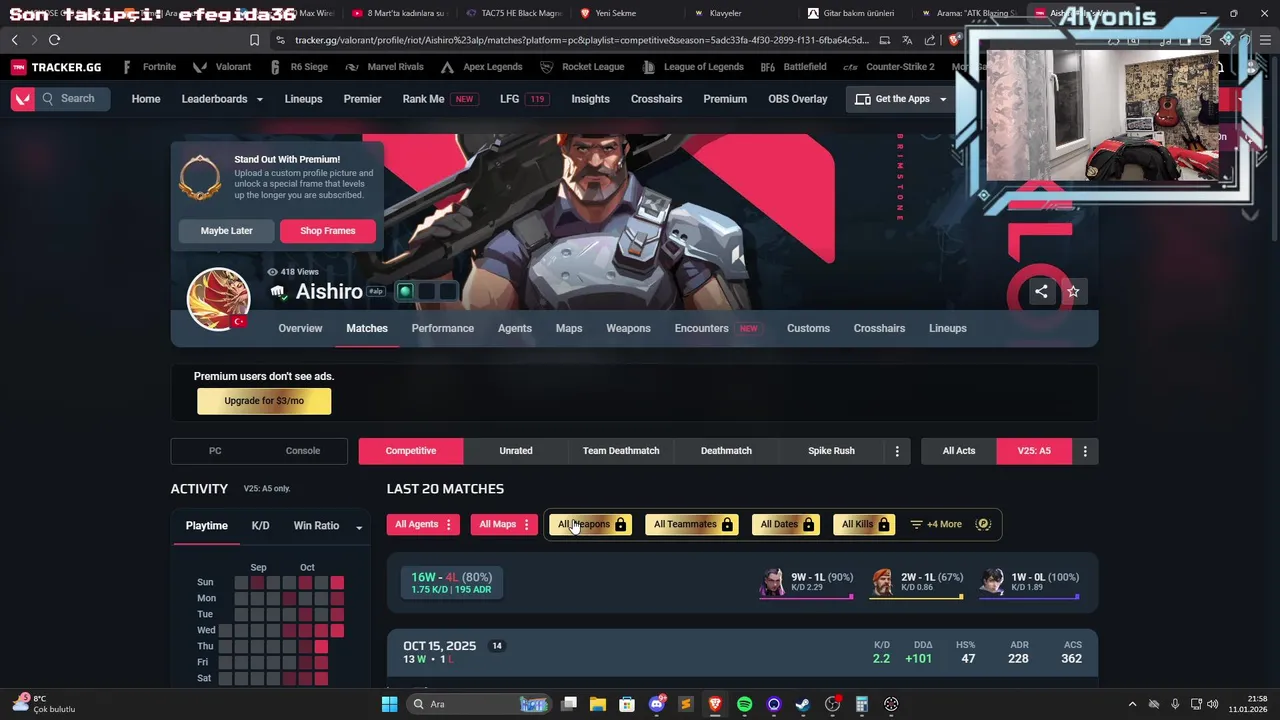Open the All Maps filter dropdown
The image size is (1280, 720).
click(504, 525)
